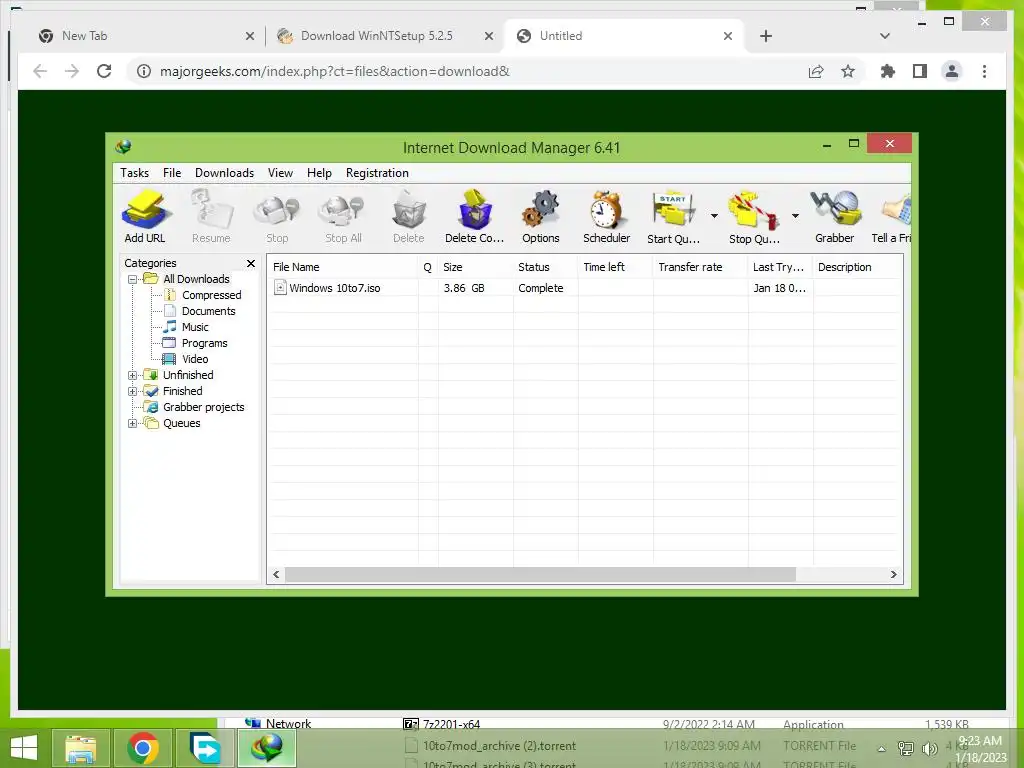
Task: Click the volume icon in system tray
Action: pos(929,748)
